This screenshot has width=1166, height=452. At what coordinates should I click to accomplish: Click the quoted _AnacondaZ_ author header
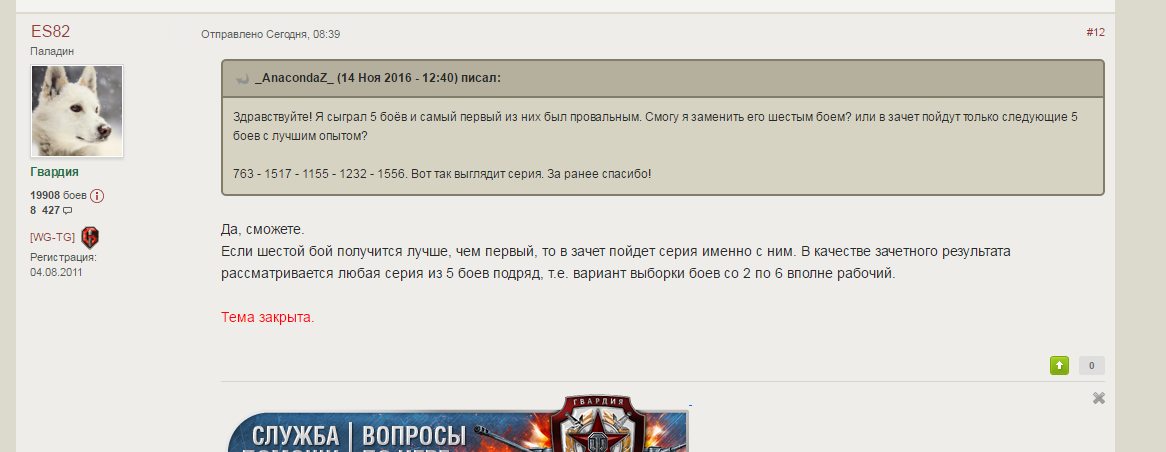point(378,78)
